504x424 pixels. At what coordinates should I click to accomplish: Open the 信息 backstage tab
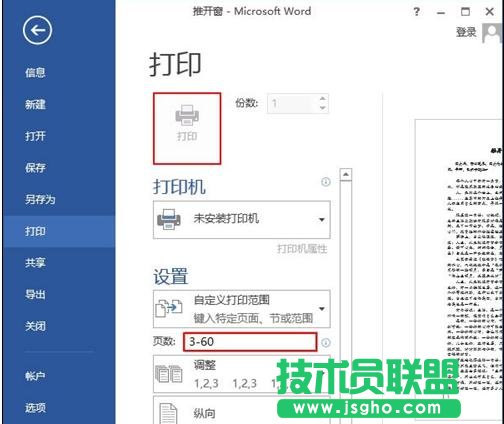35,72
